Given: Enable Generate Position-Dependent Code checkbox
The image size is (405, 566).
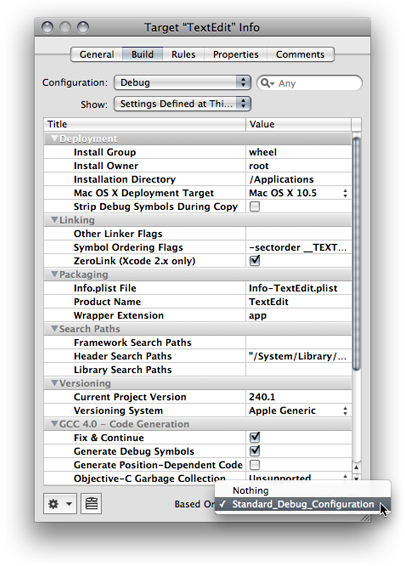Looking at the screenshot, I should tap(255, 465).
